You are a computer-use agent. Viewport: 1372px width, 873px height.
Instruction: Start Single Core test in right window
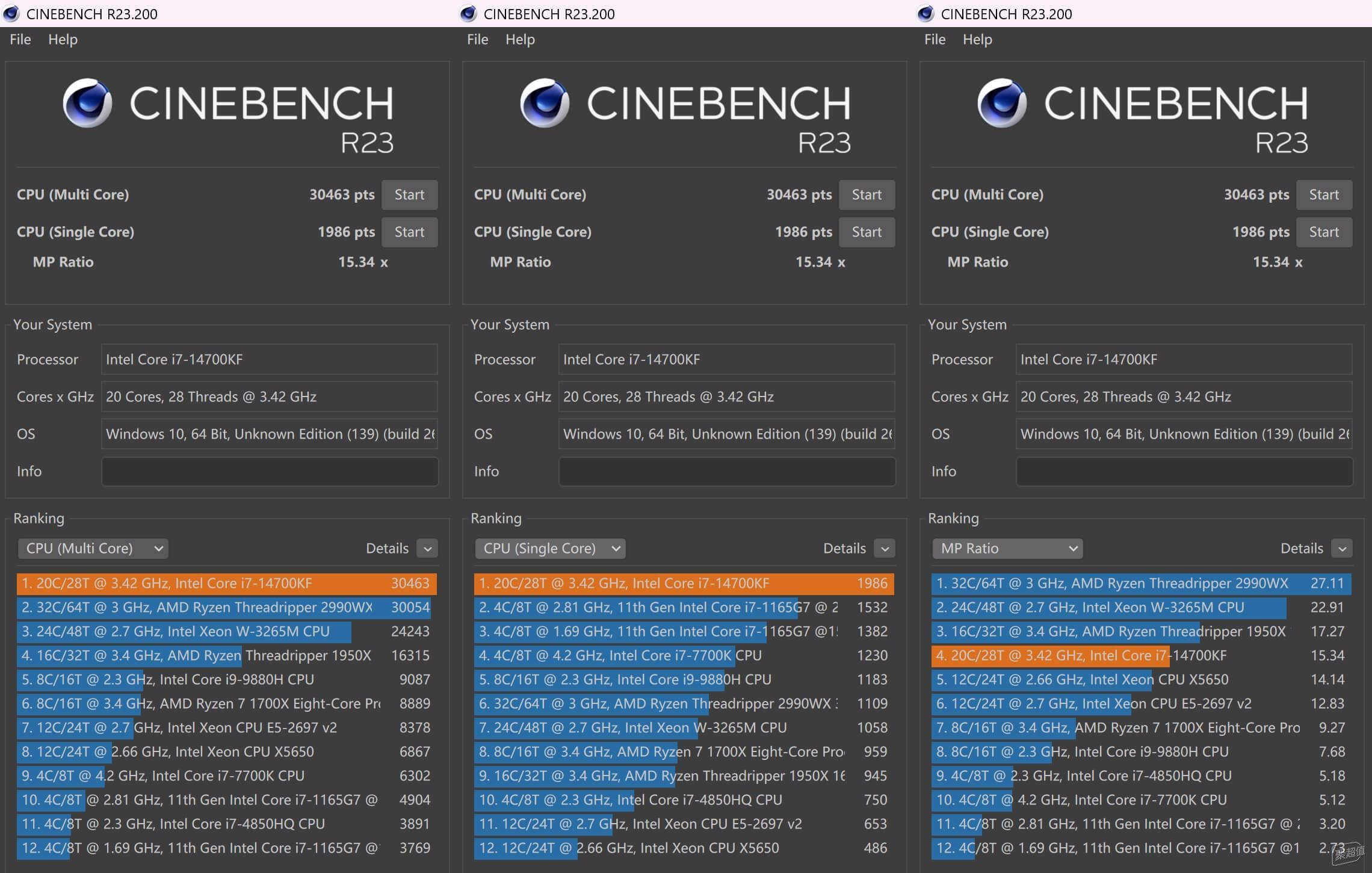coord(1324,232)
